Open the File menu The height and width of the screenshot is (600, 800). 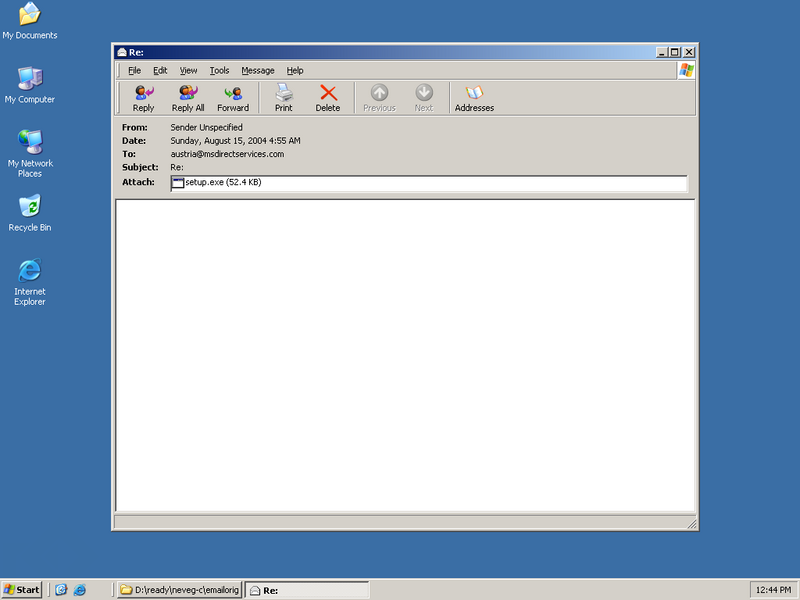pos(134,70)
